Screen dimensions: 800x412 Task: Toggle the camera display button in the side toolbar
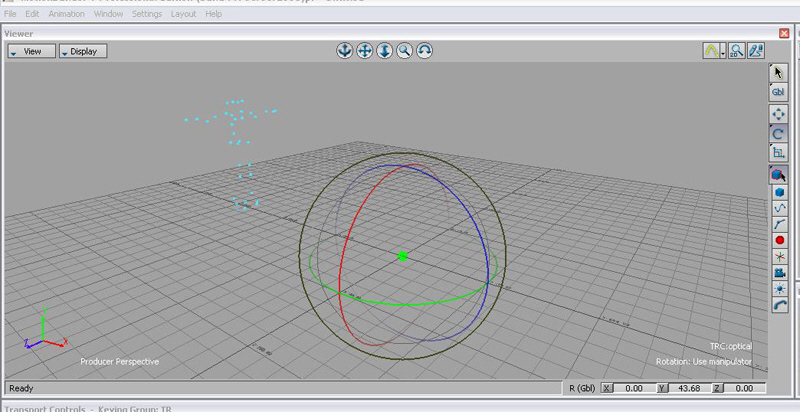[779, 272]
